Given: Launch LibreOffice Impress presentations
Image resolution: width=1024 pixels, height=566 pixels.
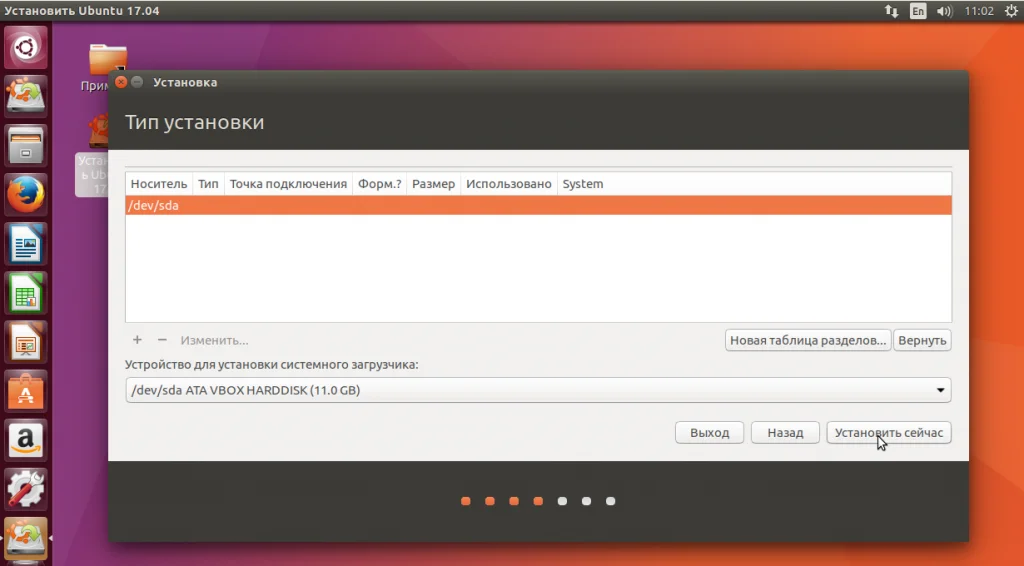Looking at the screenshot, I should (x=25, y=342).
